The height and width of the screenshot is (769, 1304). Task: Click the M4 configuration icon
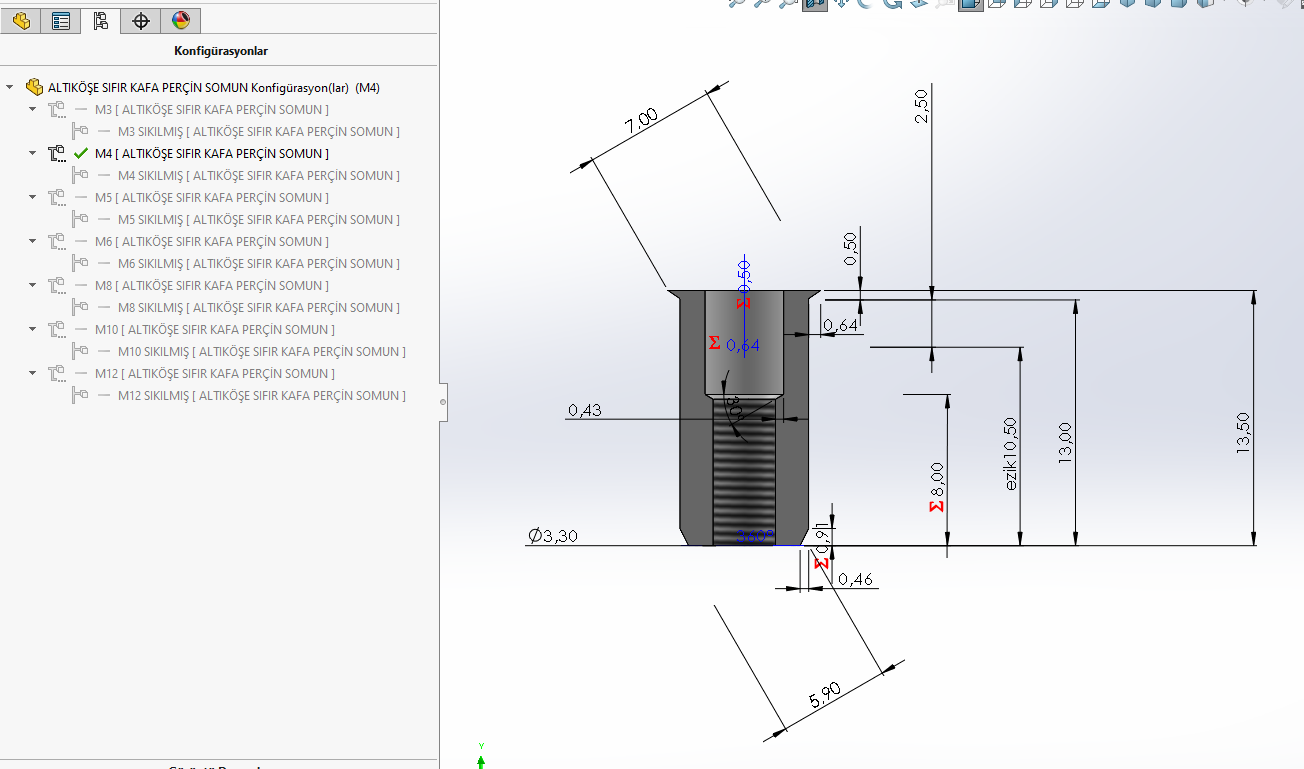[57, 153]
